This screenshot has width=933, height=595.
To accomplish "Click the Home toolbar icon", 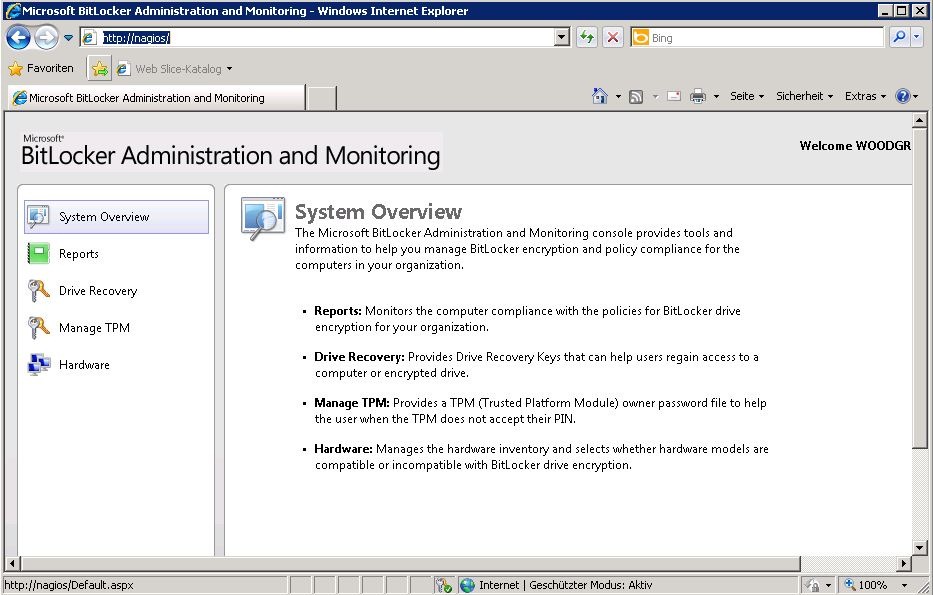I will (601, 95).
